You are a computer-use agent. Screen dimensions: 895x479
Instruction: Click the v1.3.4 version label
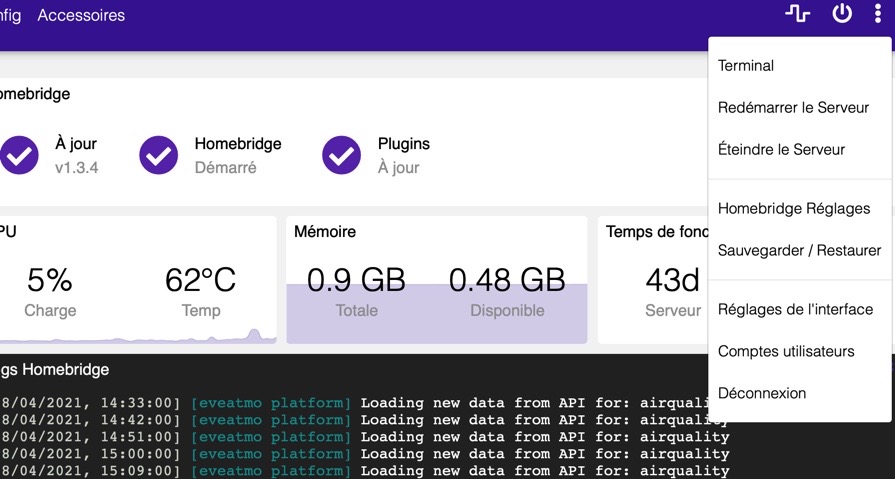coord(76,168)
